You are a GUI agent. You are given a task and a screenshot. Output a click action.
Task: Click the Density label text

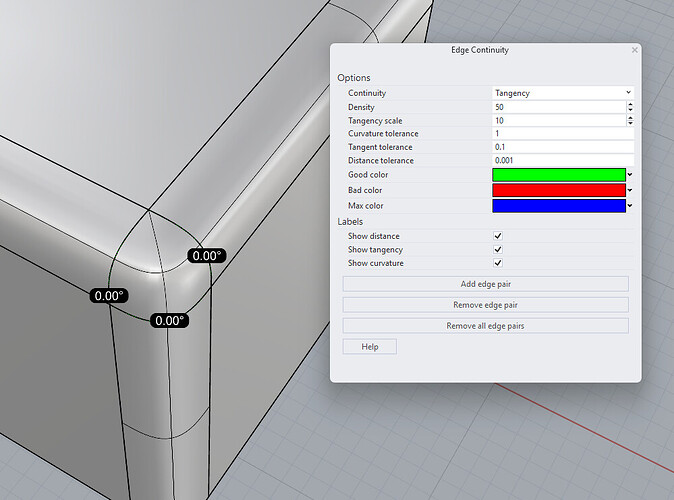click(x=361, y=107)
